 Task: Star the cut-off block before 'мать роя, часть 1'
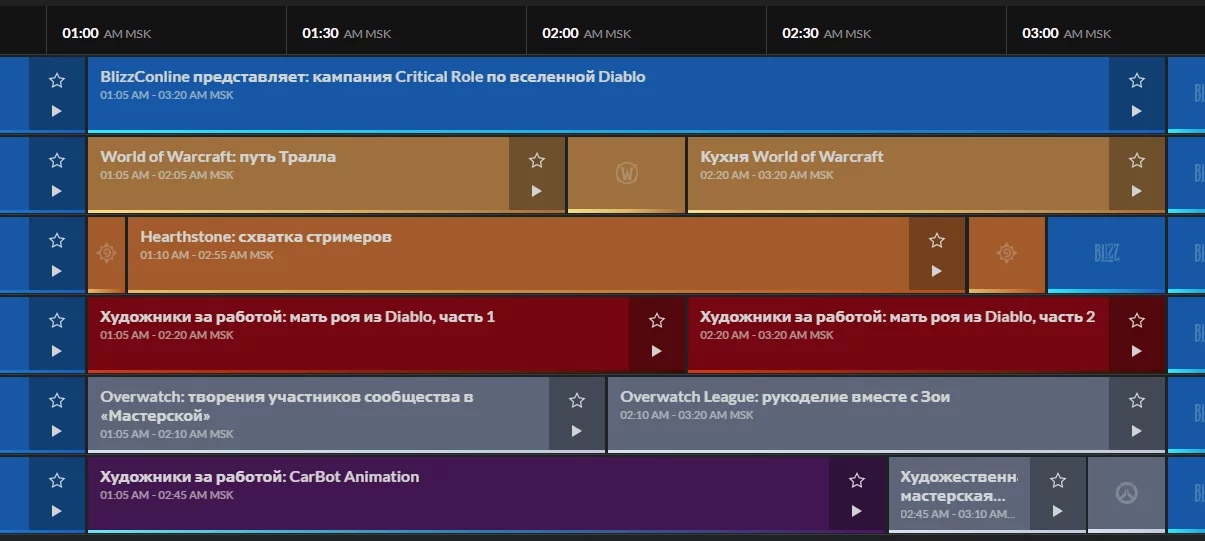57,320
